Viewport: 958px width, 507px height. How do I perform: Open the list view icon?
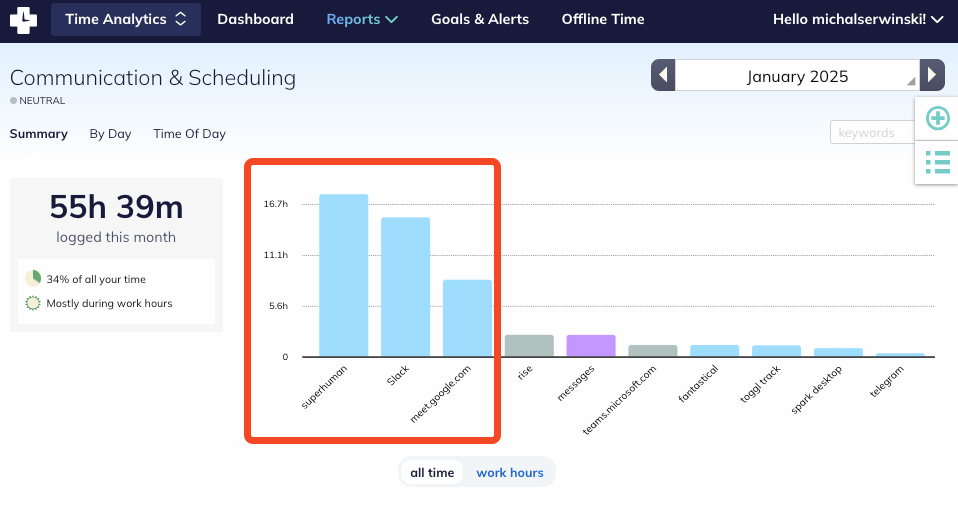(x=937, y=161)
